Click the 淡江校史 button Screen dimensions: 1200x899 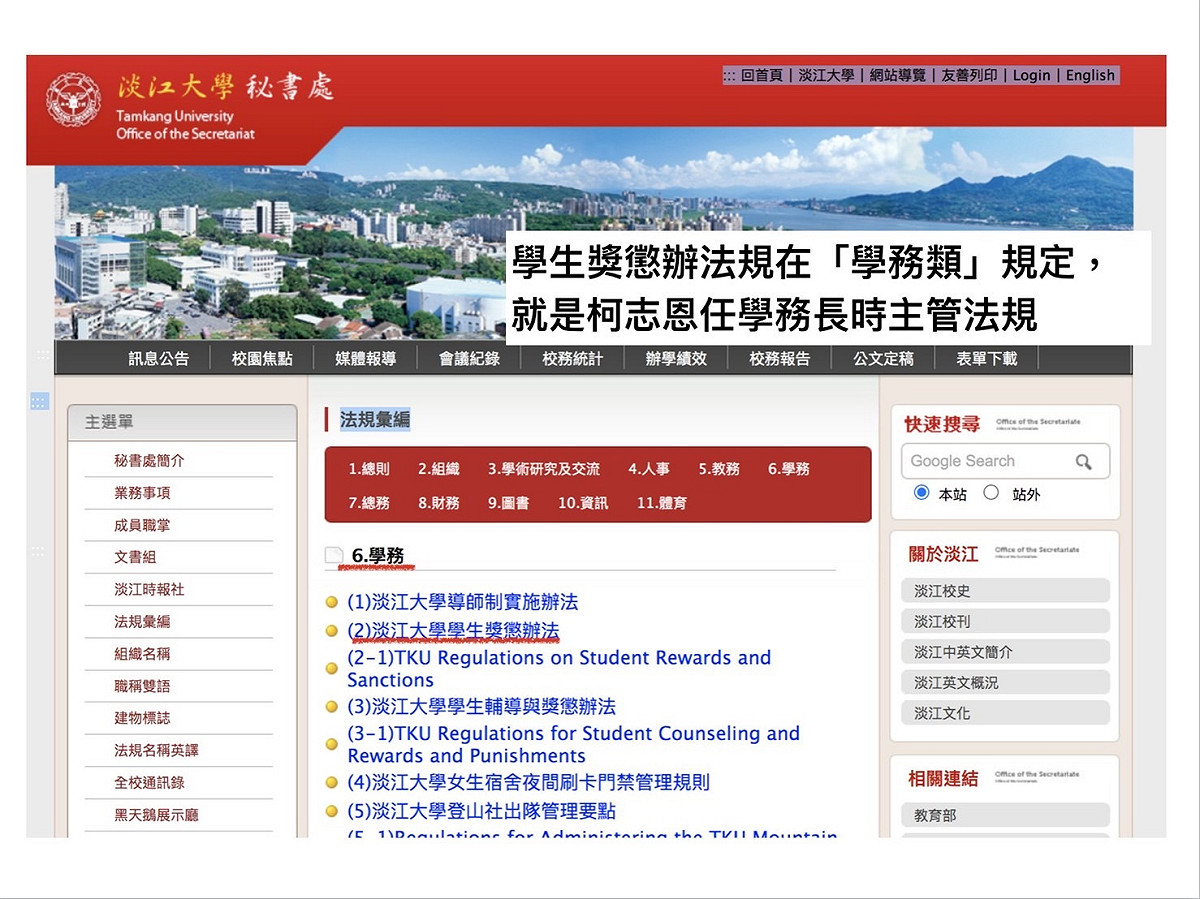pos(1005,591)
